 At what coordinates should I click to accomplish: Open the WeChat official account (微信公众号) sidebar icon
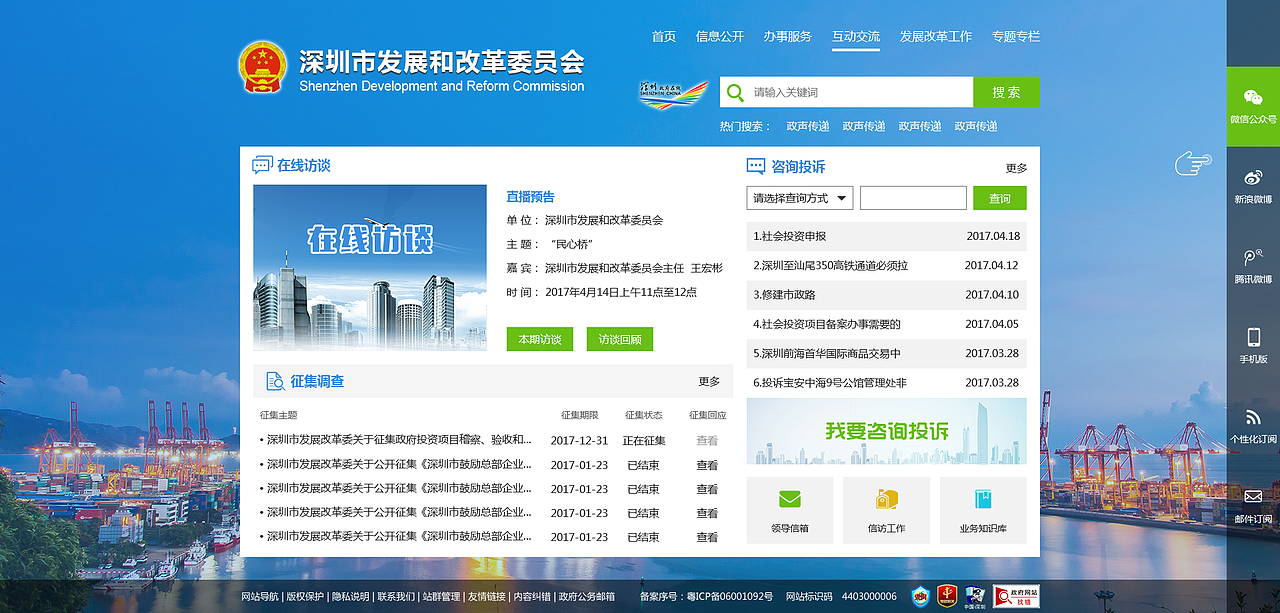(1253, 97)
